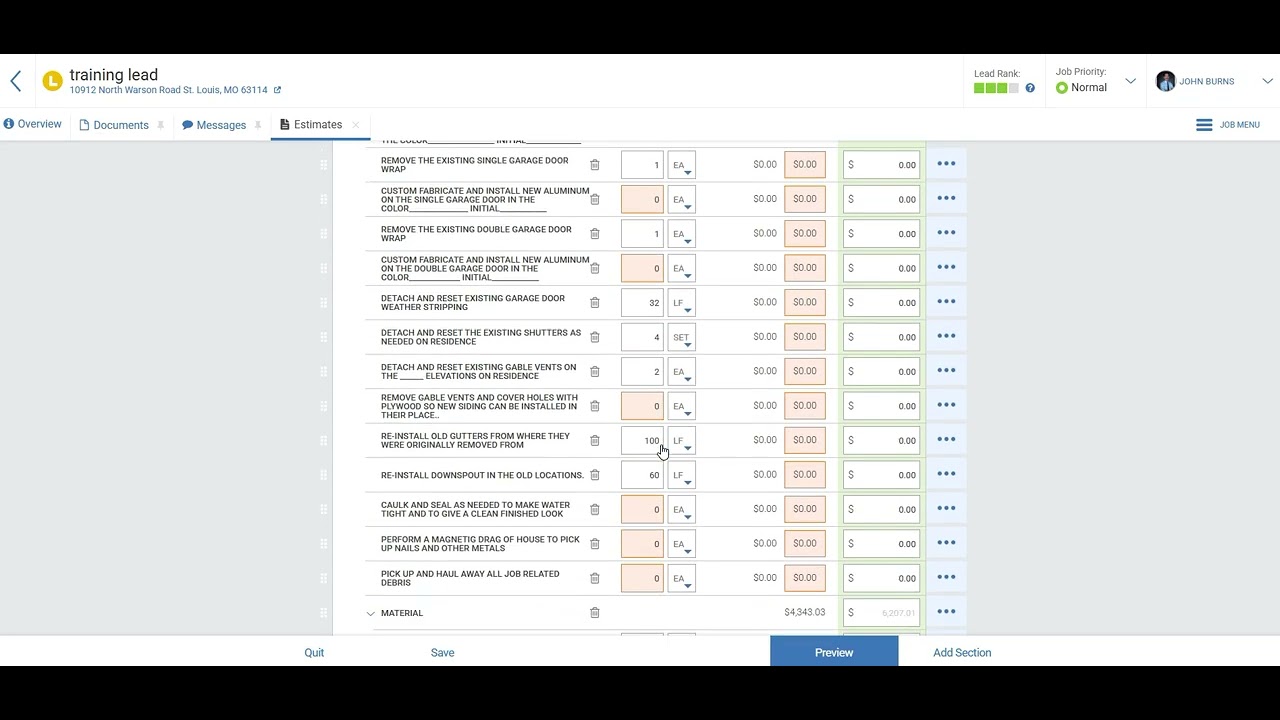Screen dimensions: 1280x720
Task: Close the Estimates tab
Action: tap(355, 125)
